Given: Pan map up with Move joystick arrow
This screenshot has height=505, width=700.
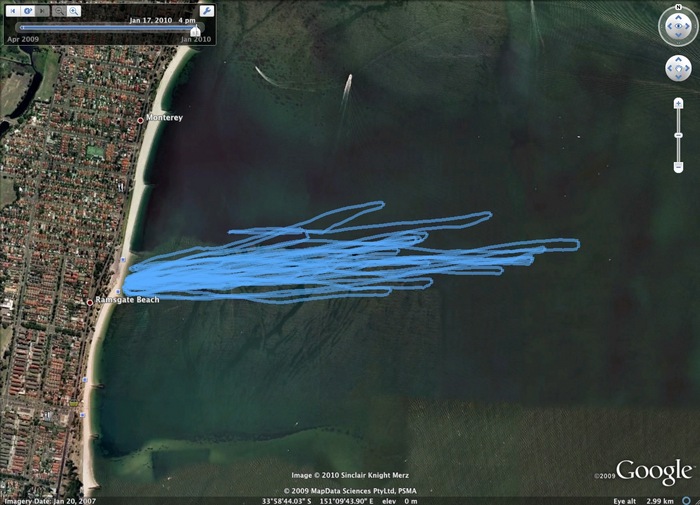Looking at the screenshot, I should (678, 58).
